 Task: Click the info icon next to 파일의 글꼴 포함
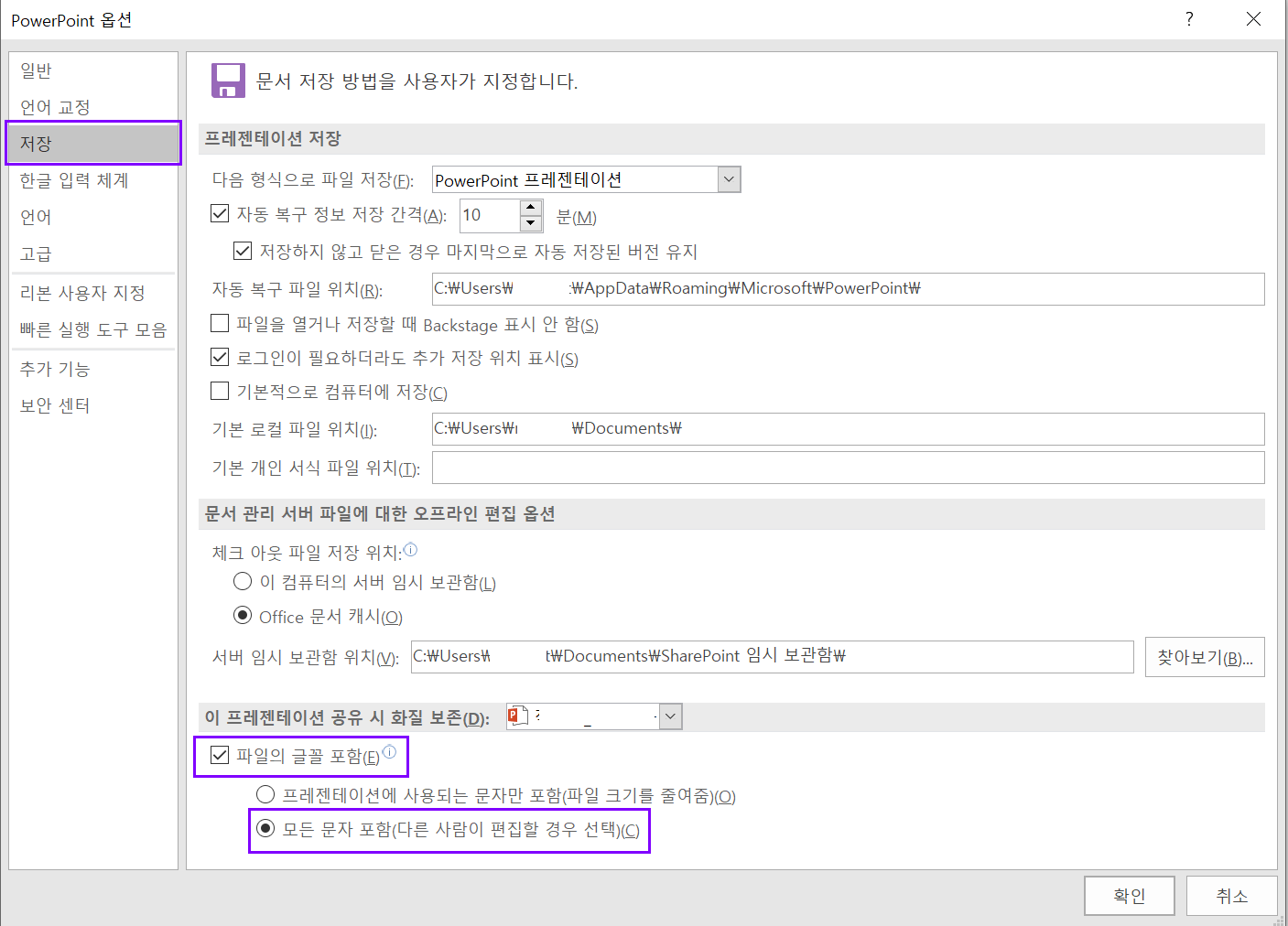click(390, 752)
